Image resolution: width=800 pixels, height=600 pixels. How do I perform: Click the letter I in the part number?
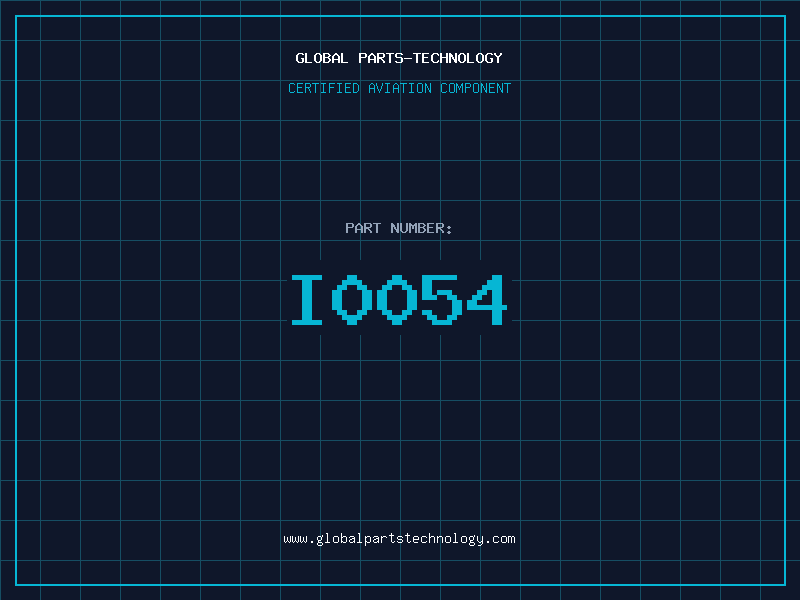[x=307, y=299]
